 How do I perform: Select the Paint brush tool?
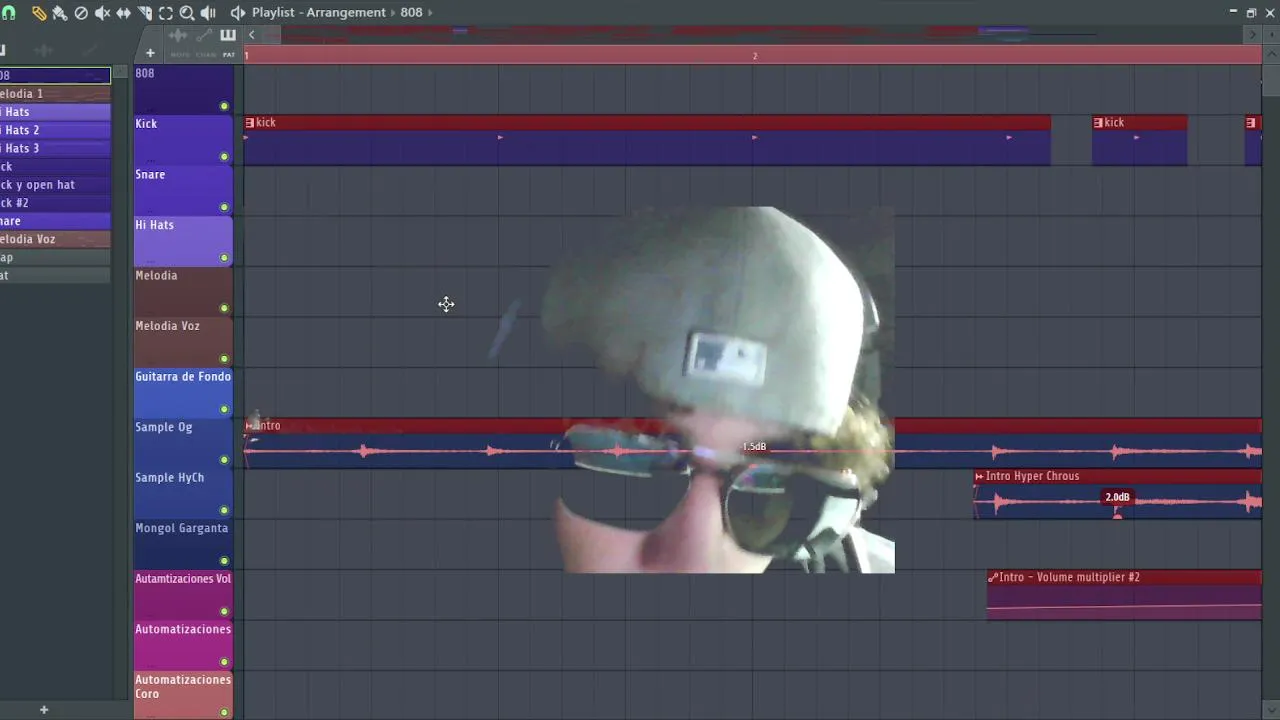pos(60,13)
